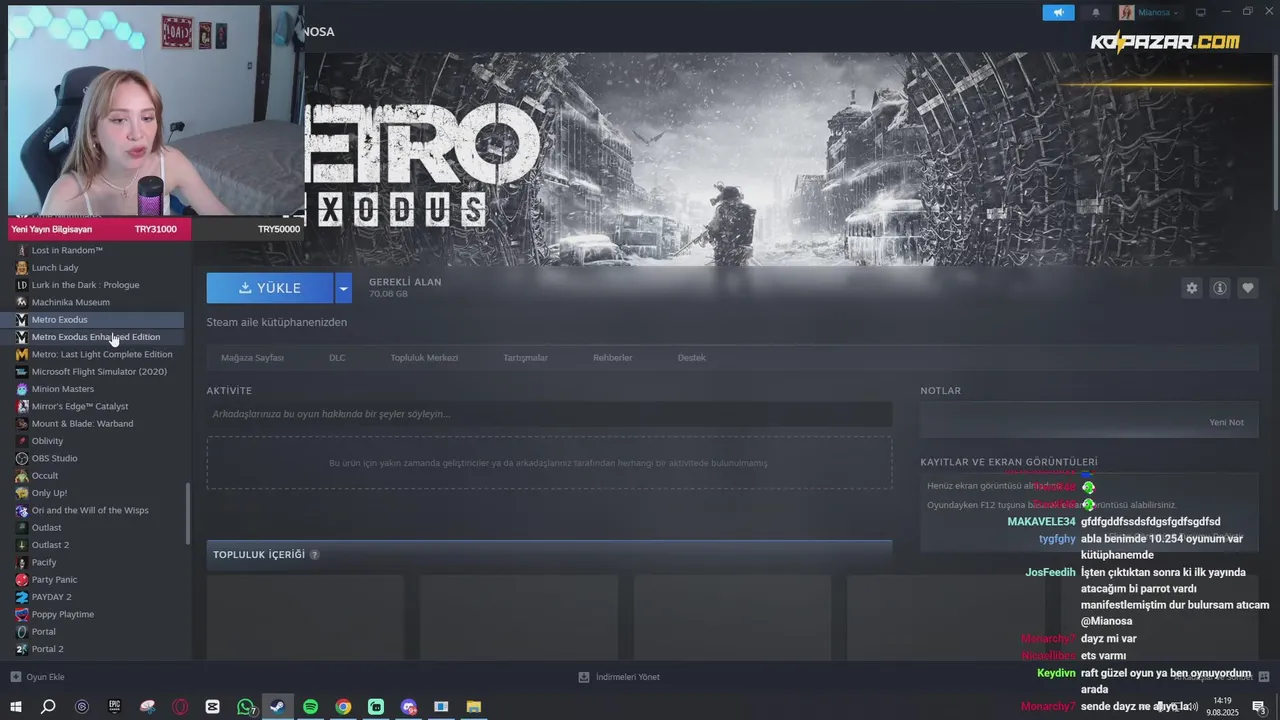Viewport: 1280px width, 720px height.
Task: Open the DLC tab
Action: point(337,357)
